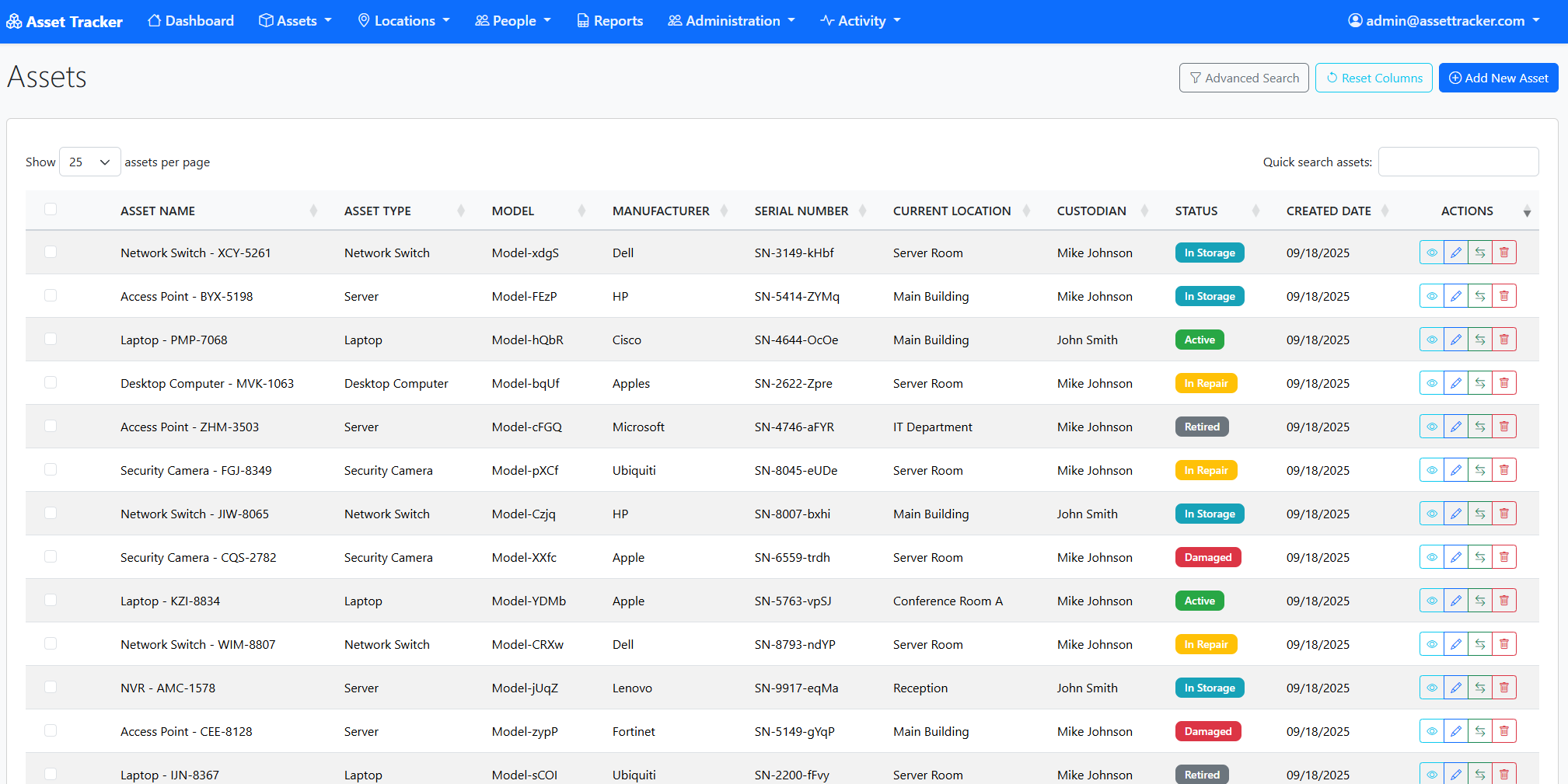Delete the Security Camera CQS-2782 asset
The width and height of the screenshot is (1568, 784).
coord(1505,557)
